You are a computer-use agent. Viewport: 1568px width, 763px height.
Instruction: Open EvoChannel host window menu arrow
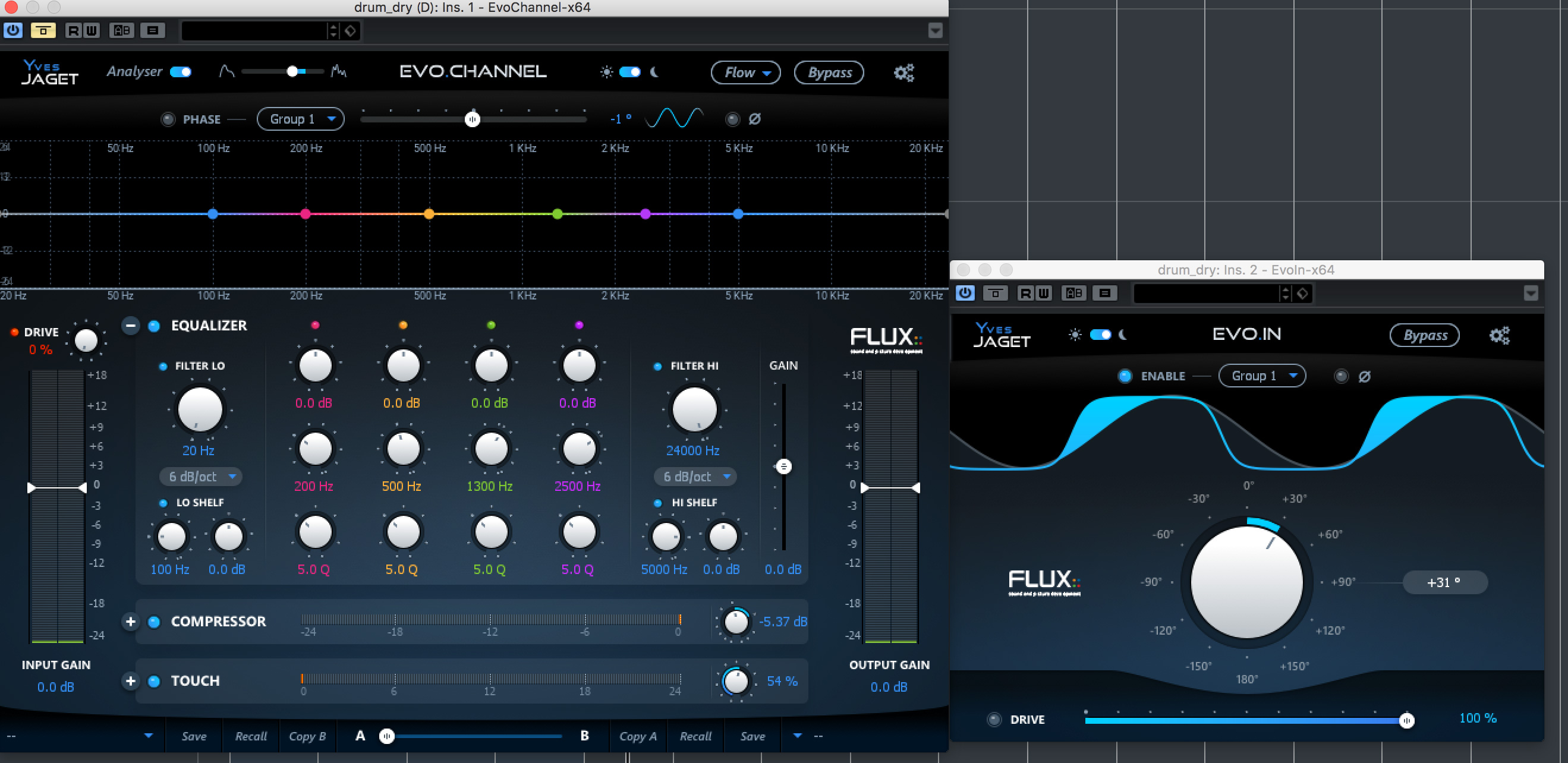click(x=936, y=30)
